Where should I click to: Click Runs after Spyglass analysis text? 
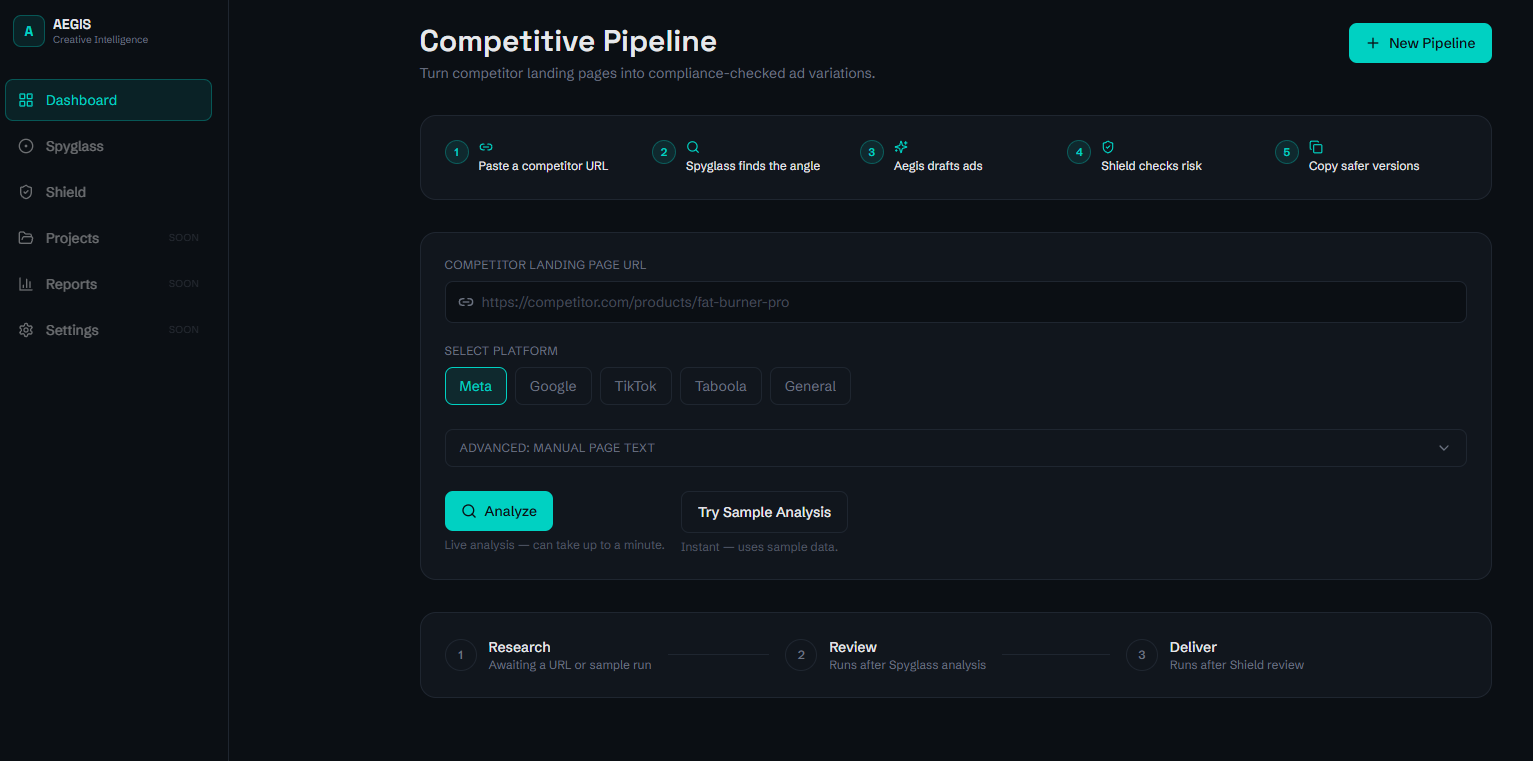click(x=907, y=665)
